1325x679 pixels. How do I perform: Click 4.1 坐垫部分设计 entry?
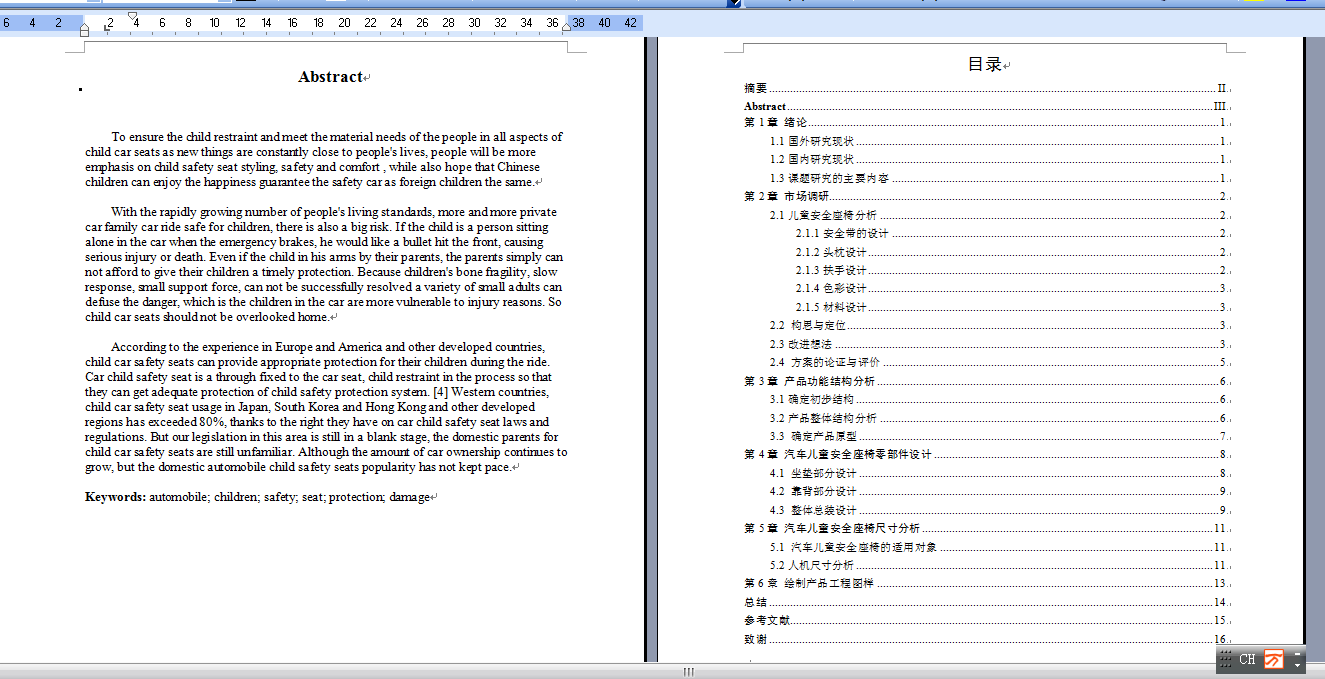1000,473
